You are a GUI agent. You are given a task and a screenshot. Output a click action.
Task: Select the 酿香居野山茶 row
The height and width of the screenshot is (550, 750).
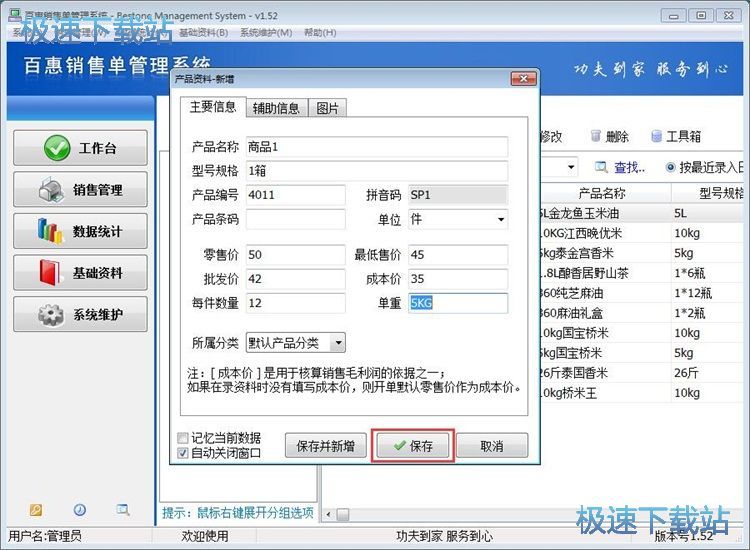[643, 273]
